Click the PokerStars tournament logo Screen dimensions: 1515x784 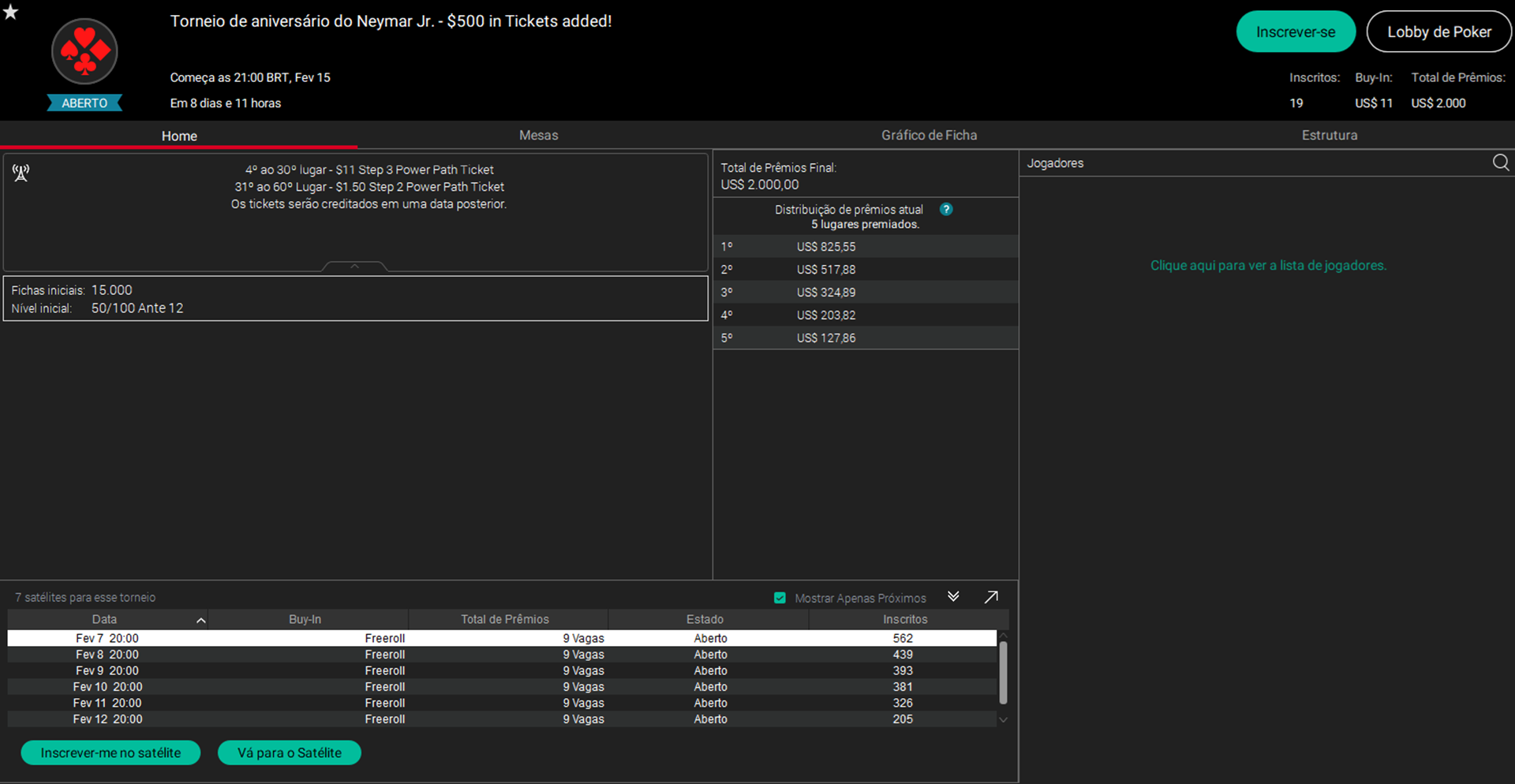pyautogui.click(x=84, y=51)
